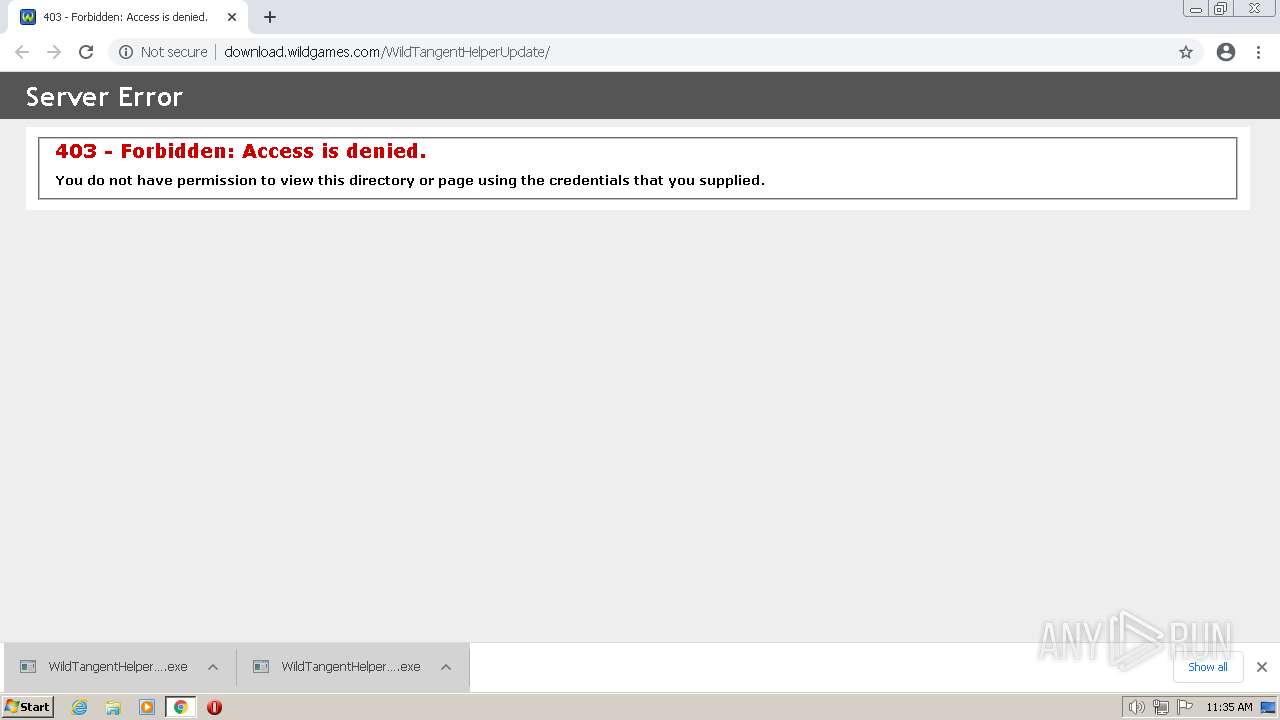Click the 403 - Forbidden error title
This screenshot has width=1280, height=720.
[x=241, y=151]
